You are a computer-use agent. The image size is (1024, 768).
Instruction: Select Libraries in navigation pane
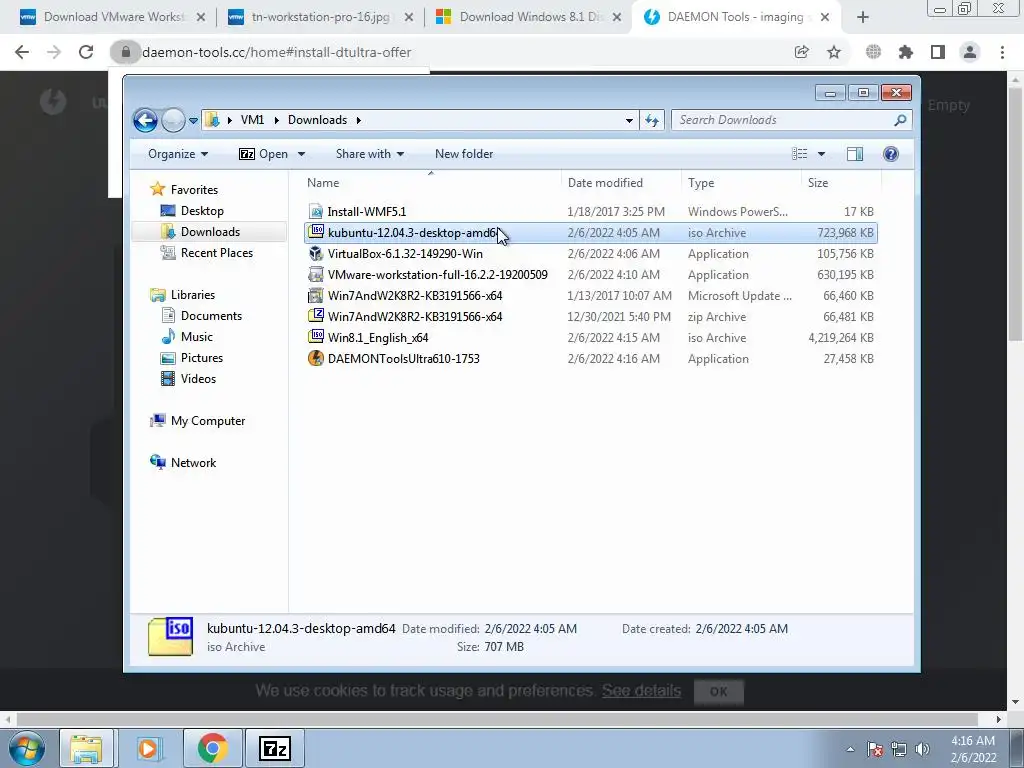pyautogui.click(x=193, y=295)
